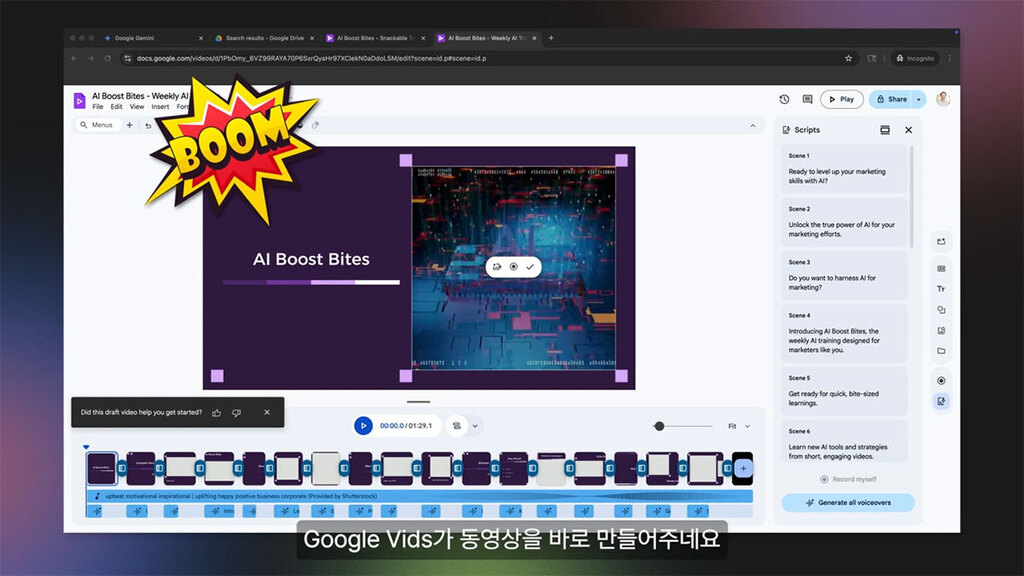Close the Scripts panel
Screen dimensions: 1024x576
tap(908, 130)
